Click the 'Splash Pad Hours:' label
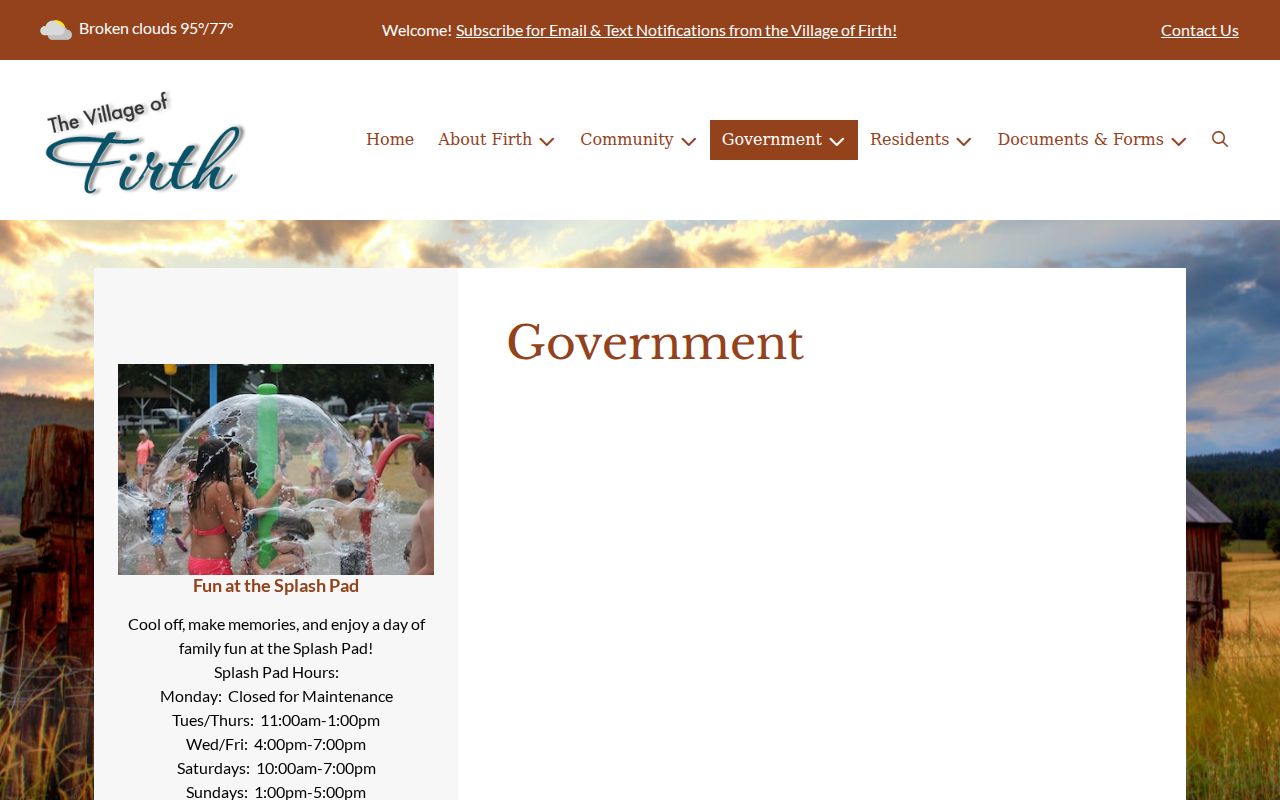Image resolution: width=1280 pixels, height=800 pixels. 276,672
